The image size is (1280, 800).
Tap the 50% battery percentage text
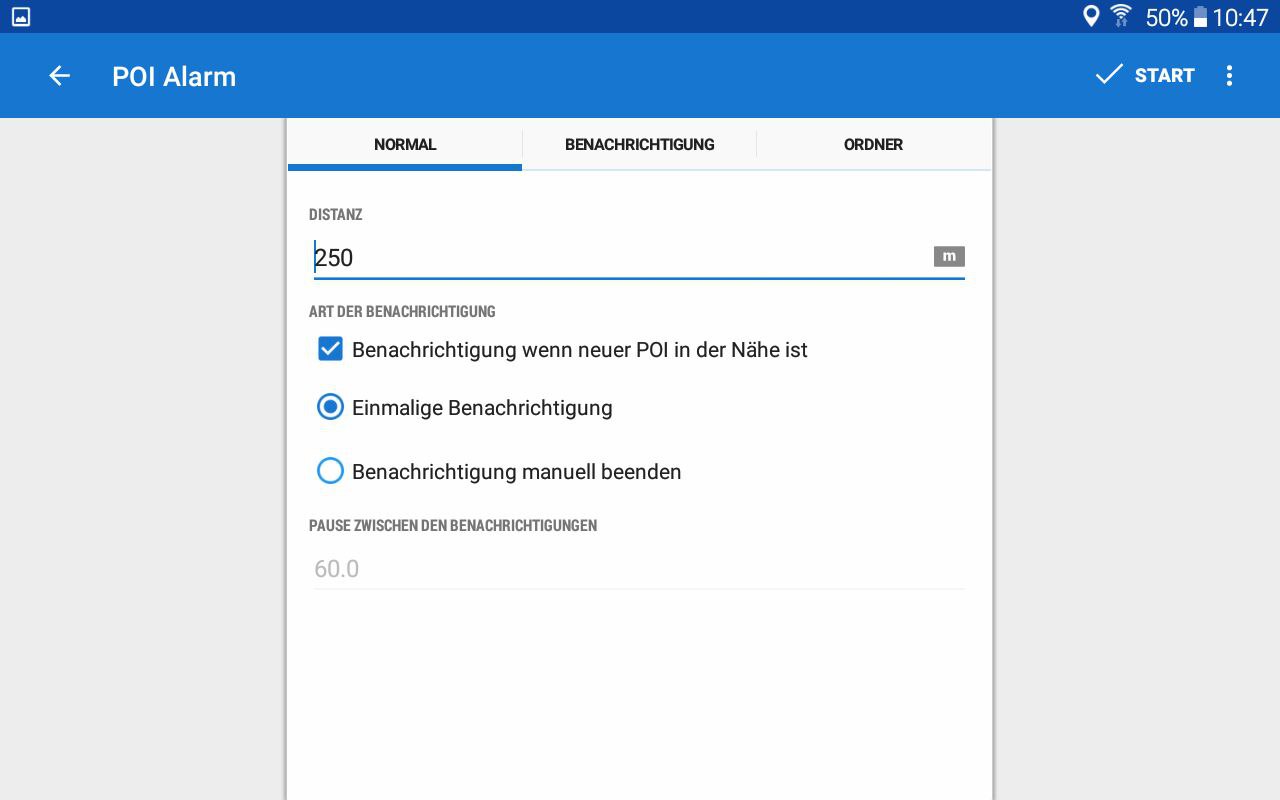tap(1166, 17)
